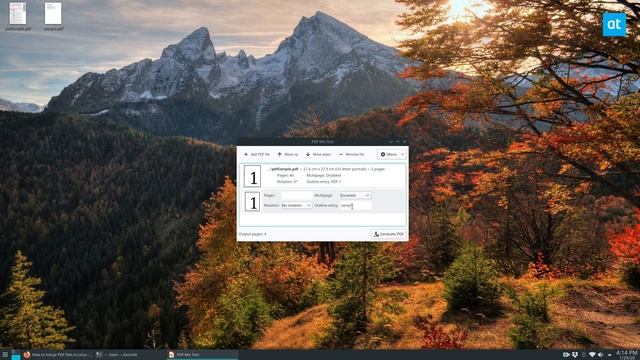The width and height of the screenshot is (640, 360).
Task: Open the Rotation No rotation dropdown
Action: pos(297,205)
